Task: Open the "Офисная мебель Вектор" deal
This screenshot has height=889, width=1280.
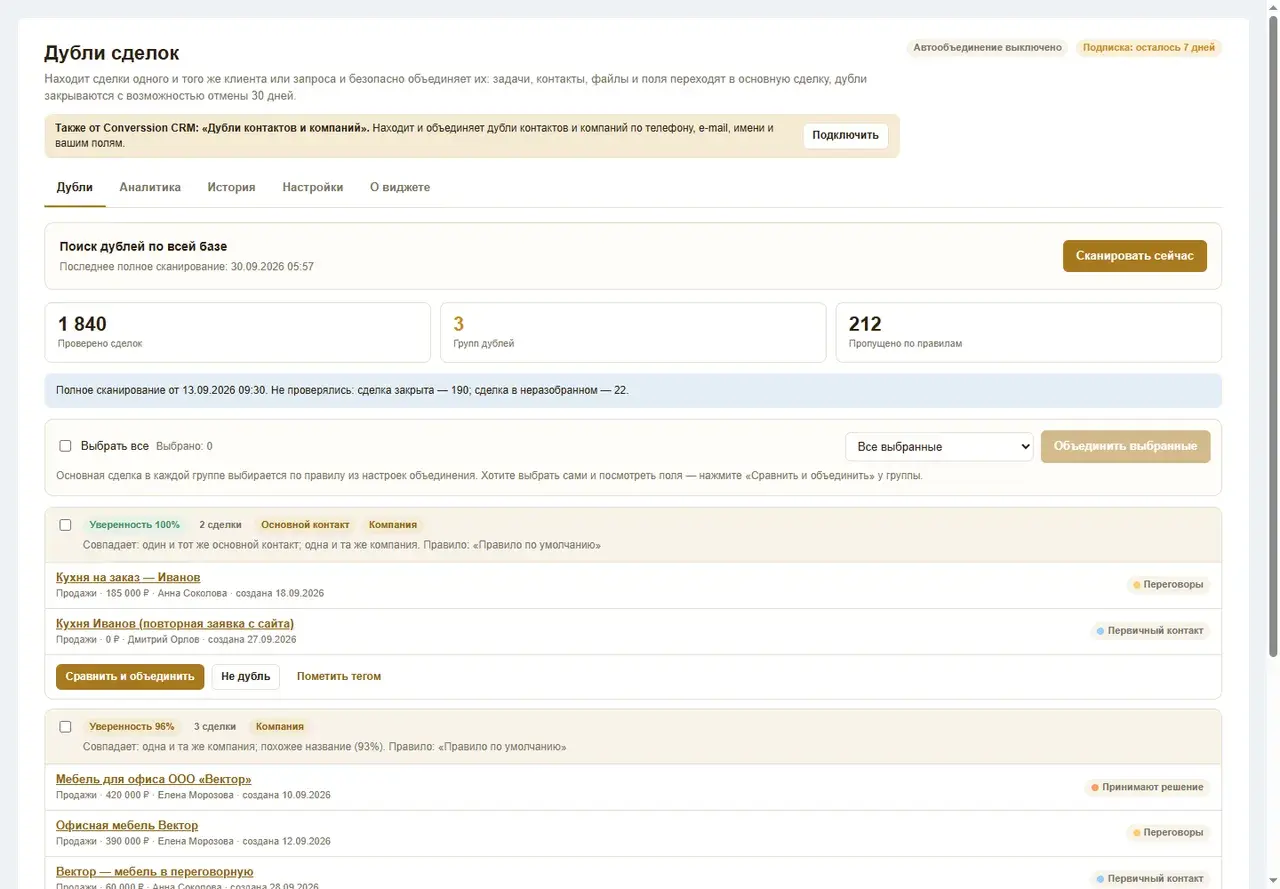Action: (127, 826)
